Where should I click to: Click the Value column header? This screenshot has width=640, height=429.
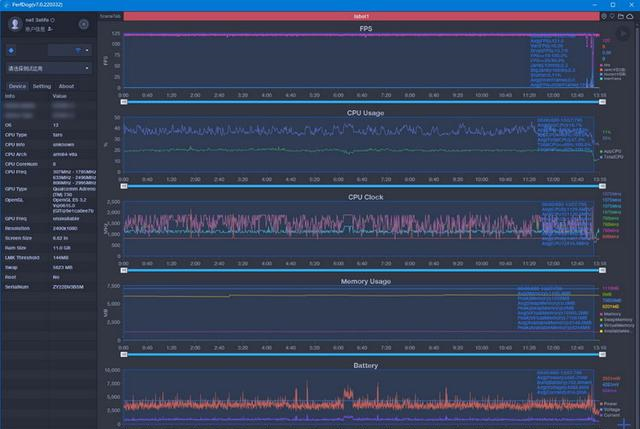click(60, 96)
